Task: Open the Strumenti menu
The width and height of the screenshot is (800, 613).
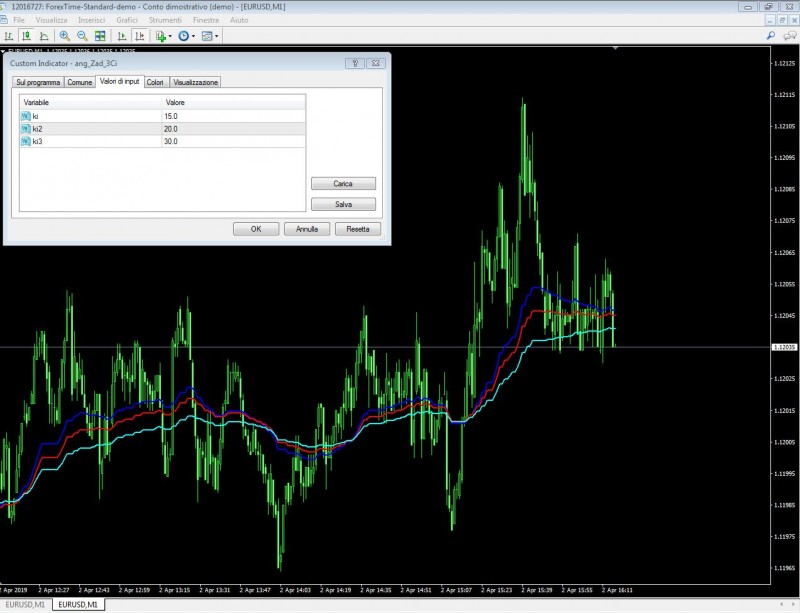Action: (165, 20)
